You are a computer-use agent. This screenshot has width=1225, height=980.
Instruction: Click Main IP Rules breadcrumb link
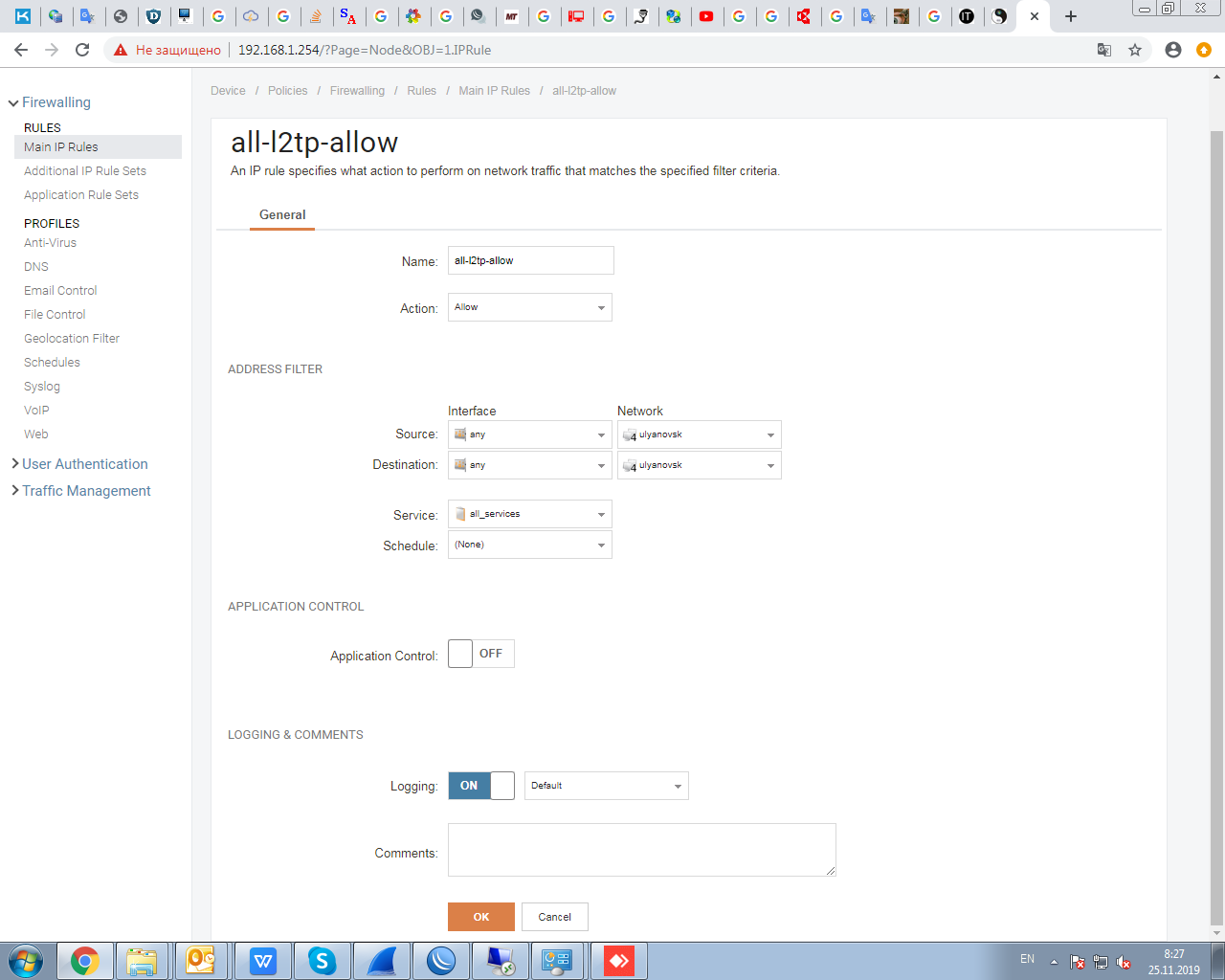point(494,91)
